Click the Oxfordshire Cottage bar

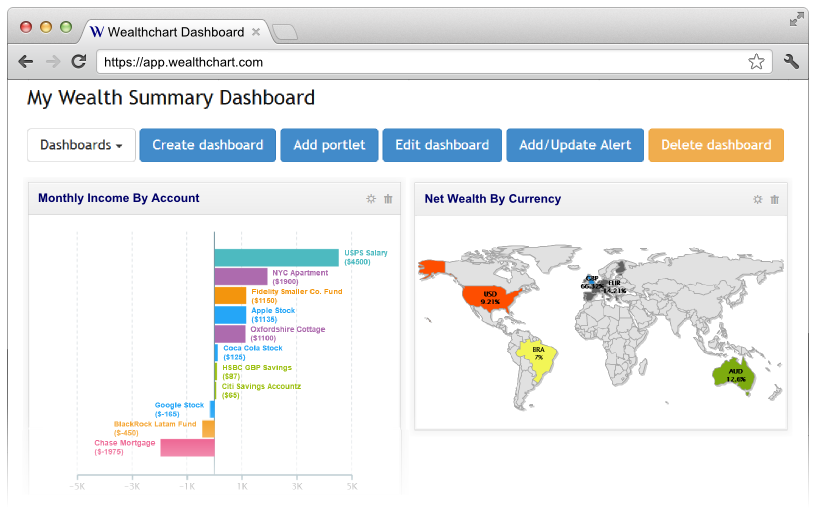tap(230, 334)
